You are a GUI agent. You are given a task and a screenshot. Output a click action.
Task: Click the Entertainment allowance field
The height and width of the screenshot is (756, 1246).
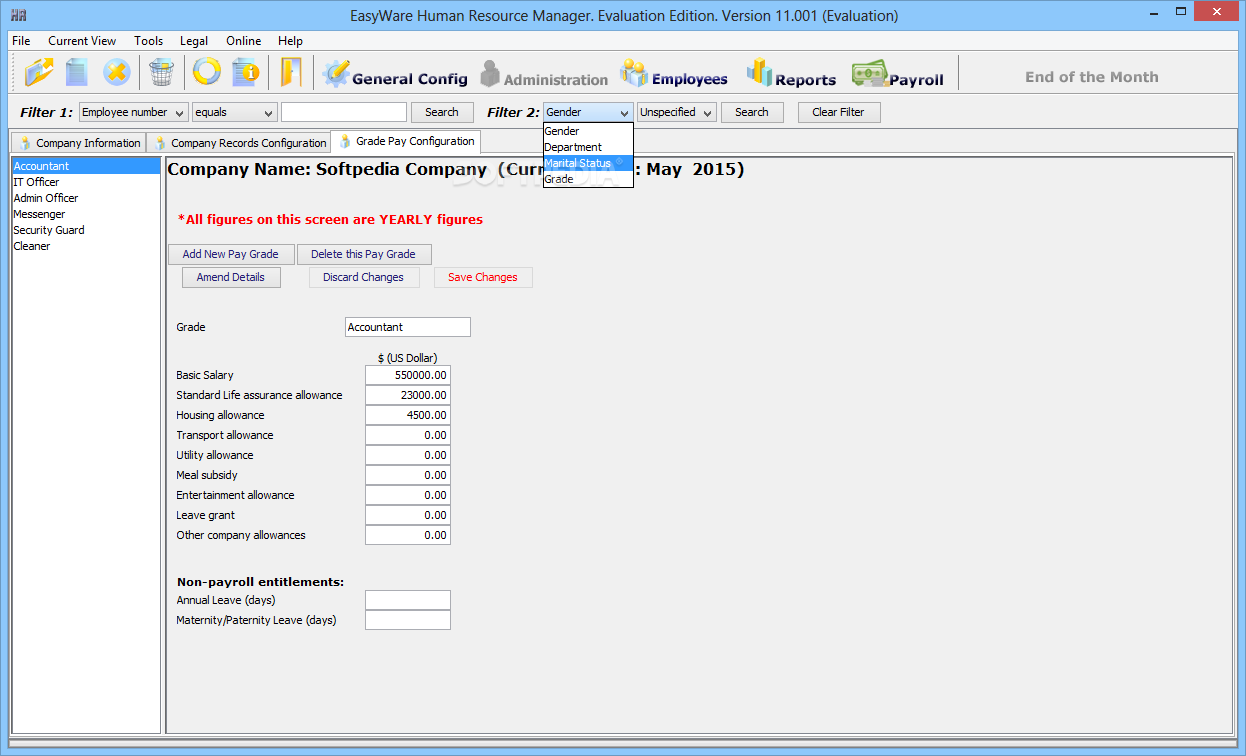pos(408,495)
